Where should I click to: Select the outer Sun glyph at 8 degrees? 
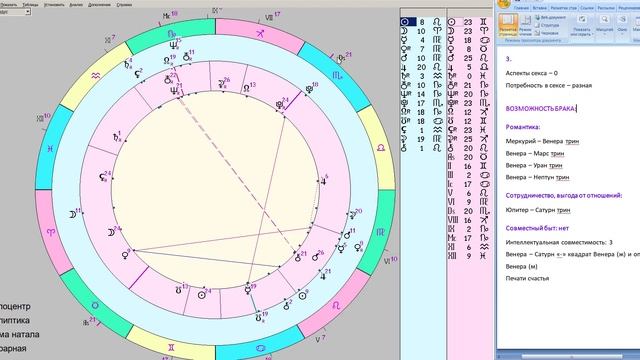pos(302,296)
